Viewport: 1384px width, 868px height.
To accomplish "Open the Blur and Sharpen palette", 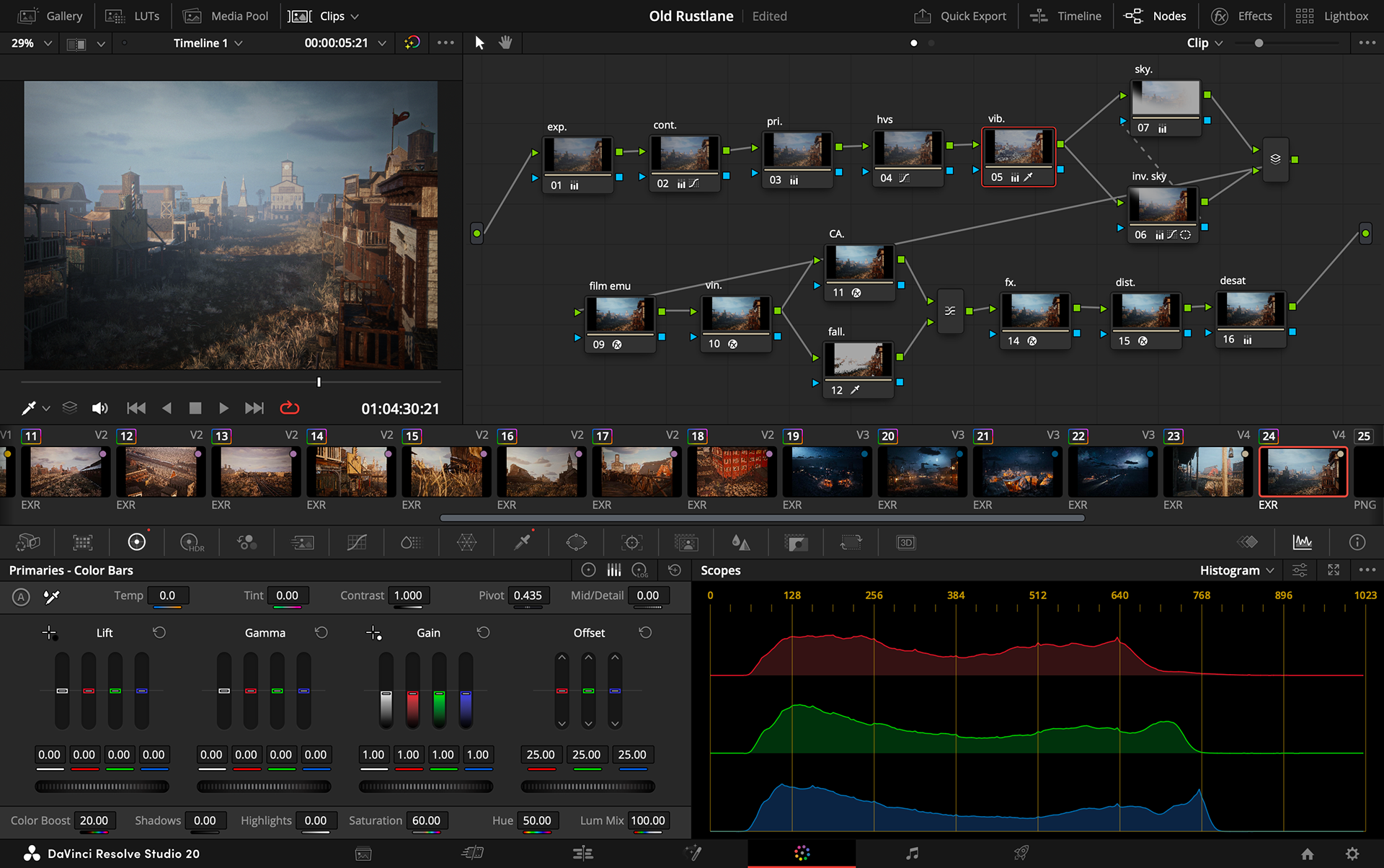I will (740, 542).
